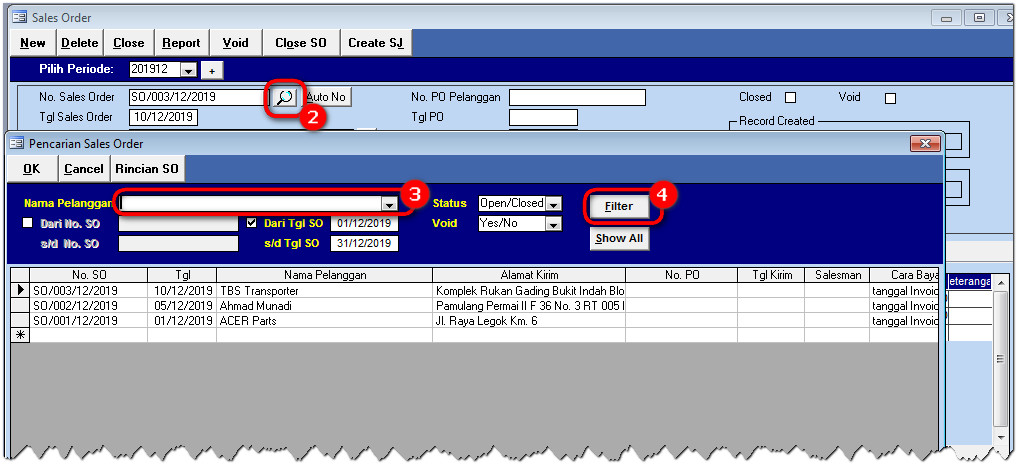Click the No. PO Pelanggan field

tap(577, 97)
